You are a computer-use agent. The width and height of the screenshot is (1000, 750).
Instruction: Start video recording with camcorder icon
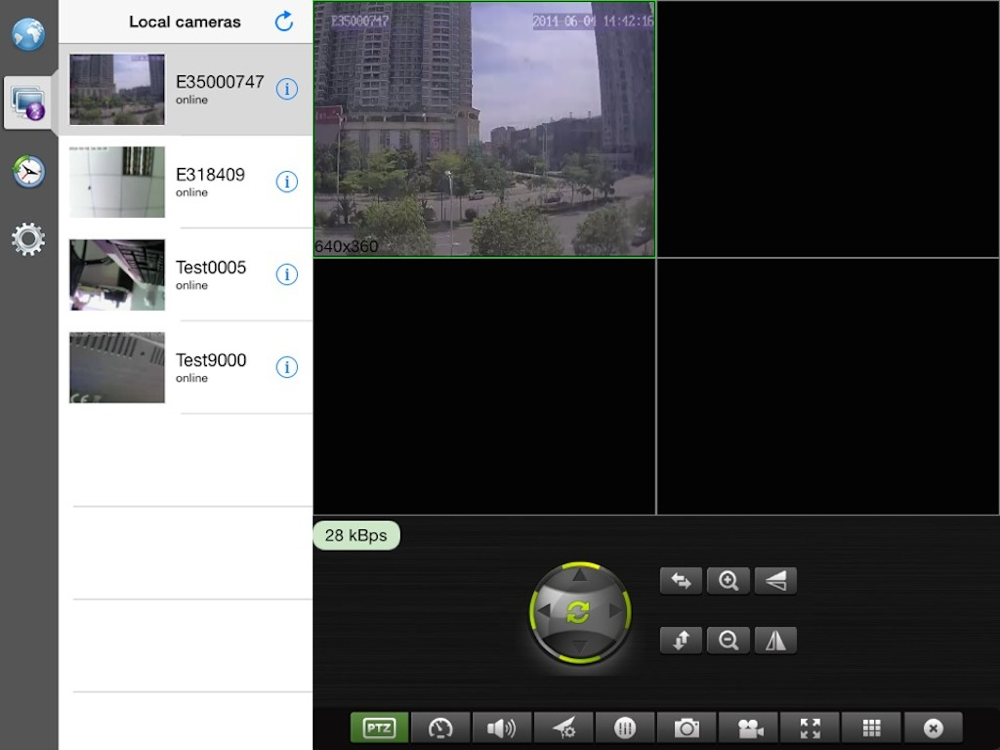tap(749, 728)
